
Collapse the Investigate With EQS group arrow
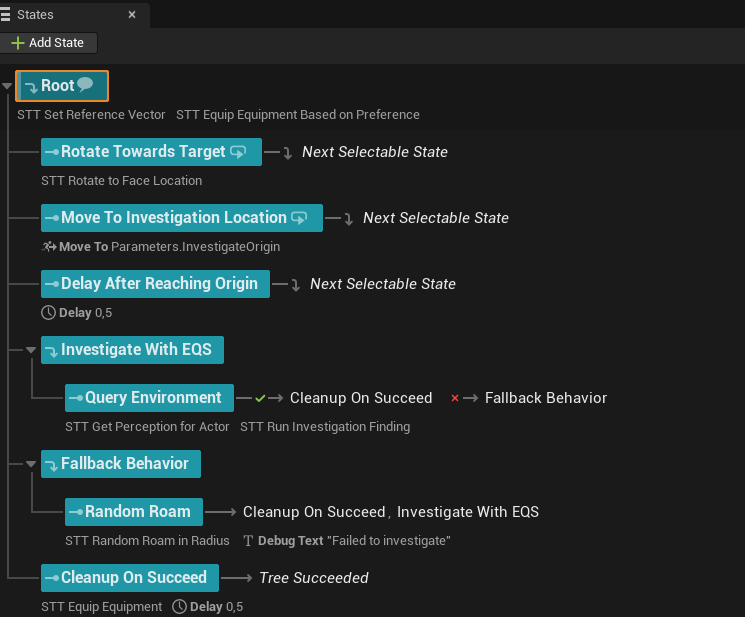(x=31, y=350)
